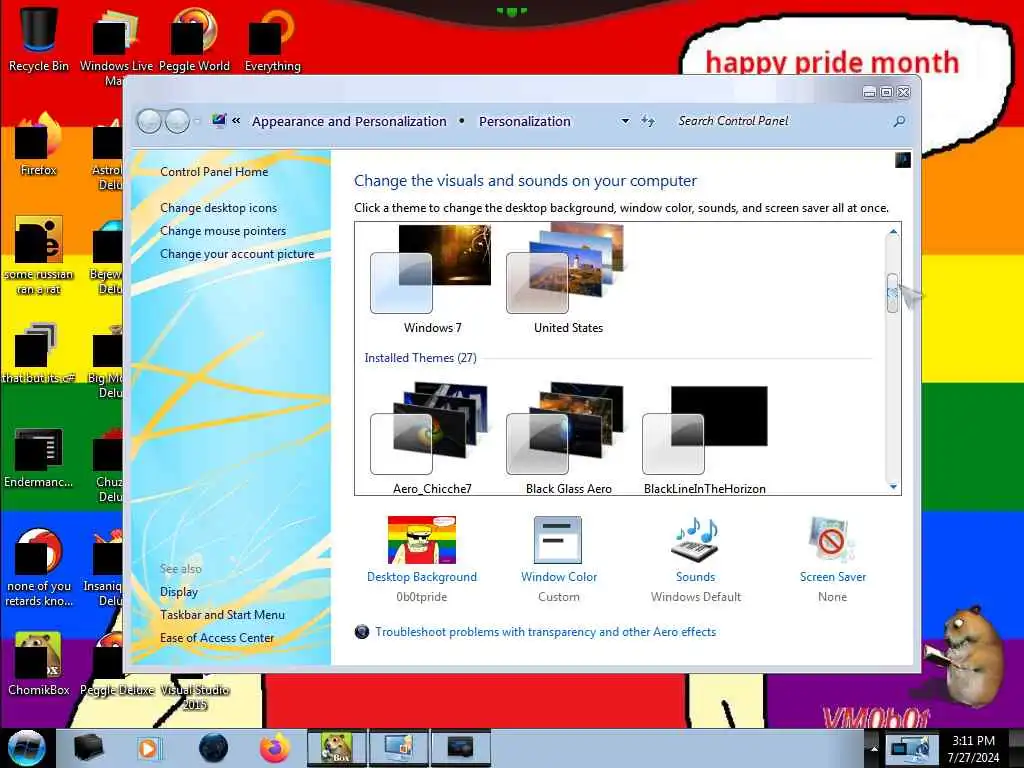1024x768 pixels.
Task: Click the theme list scroll up arrow
Action: tap(893, 232)
